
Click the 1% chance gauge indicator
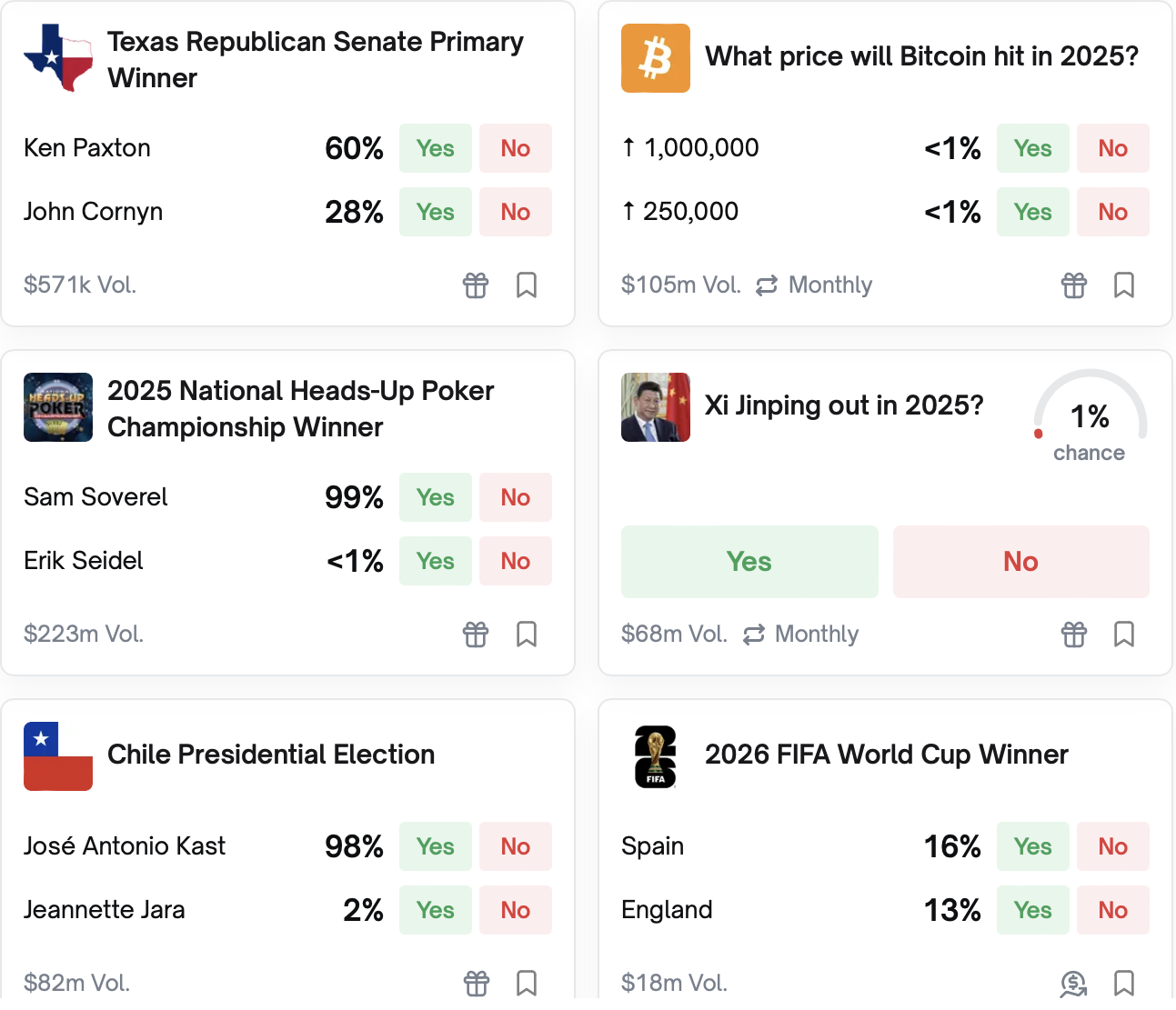pyautogui.click(x=1089, y=419)
